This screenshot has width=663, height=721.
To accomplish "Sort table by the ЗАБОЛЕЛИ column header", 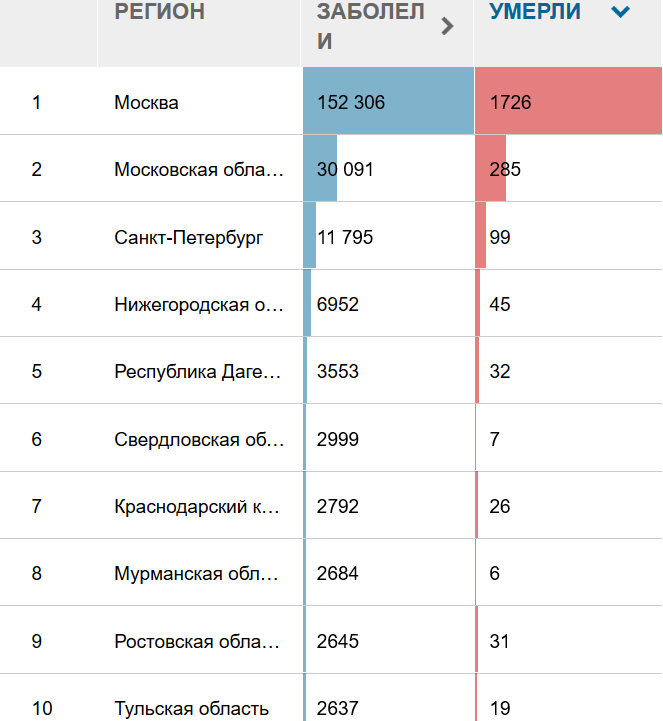I will pos(370,26).
